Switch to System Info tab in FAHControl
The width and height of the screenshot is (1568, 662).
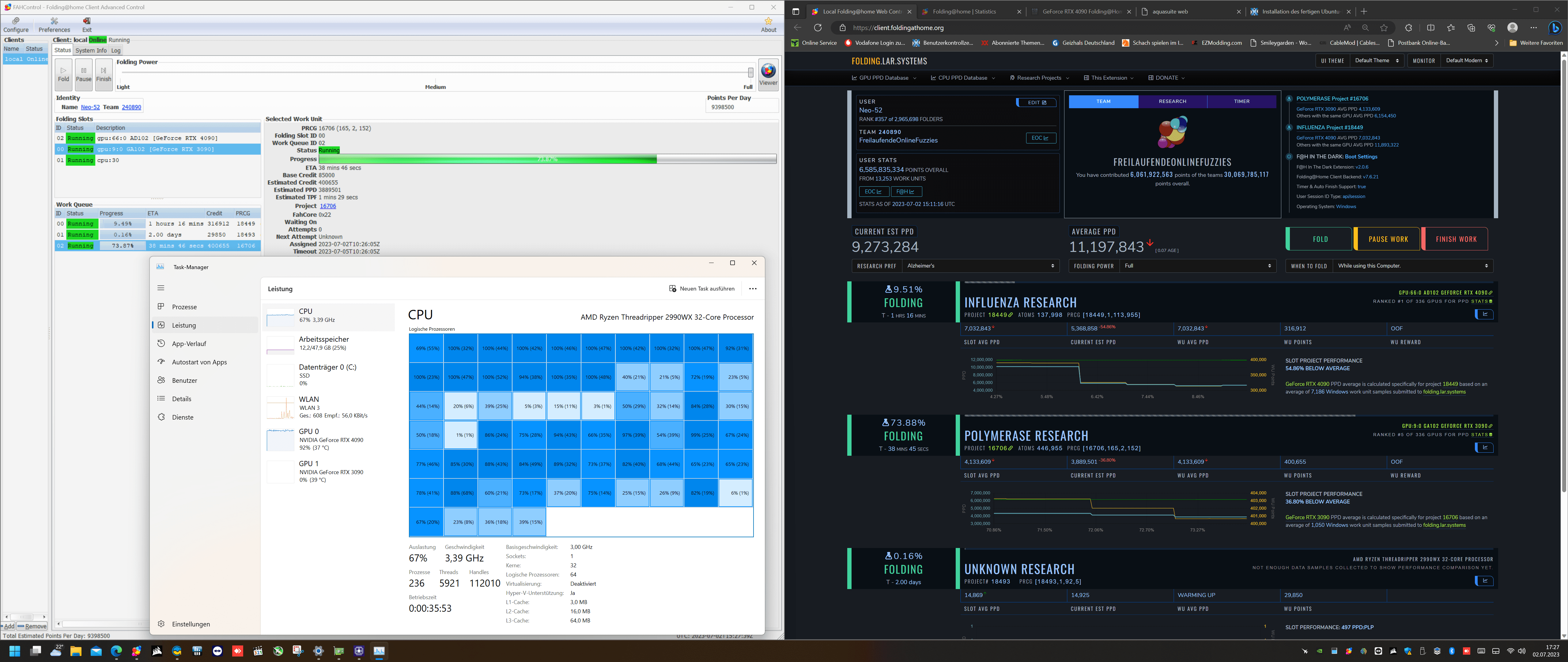(x=91, y=51)
